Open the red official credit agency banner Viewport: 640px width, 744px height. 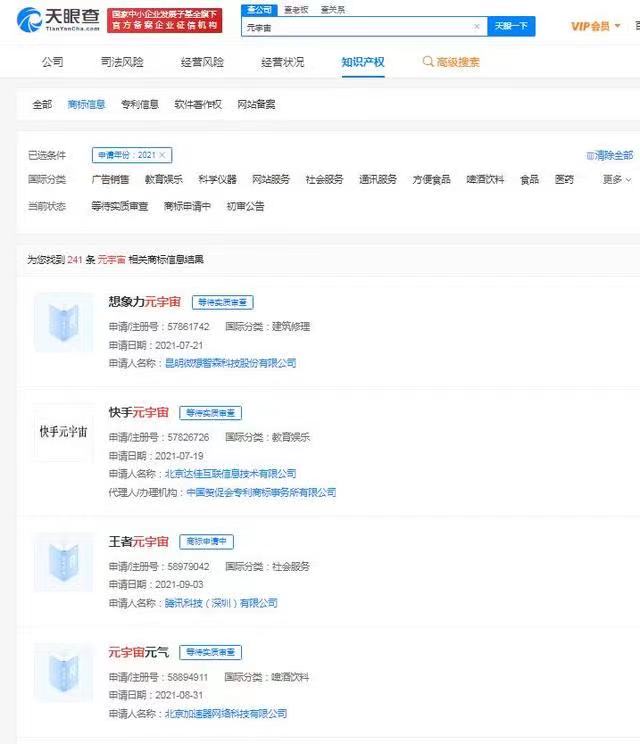click(x=165, y=20)
